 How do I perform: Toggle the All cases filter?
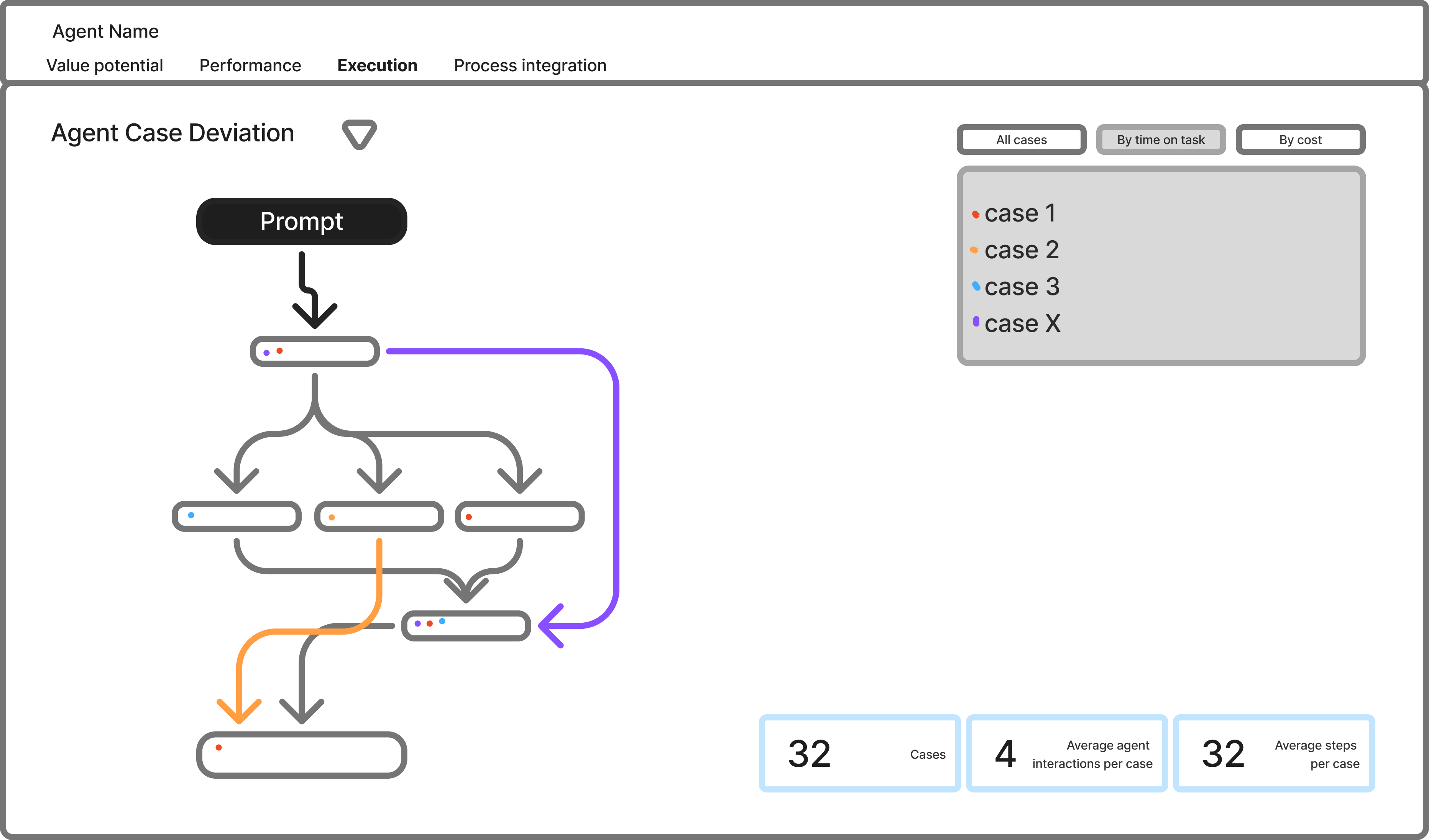coord(1021,139)
